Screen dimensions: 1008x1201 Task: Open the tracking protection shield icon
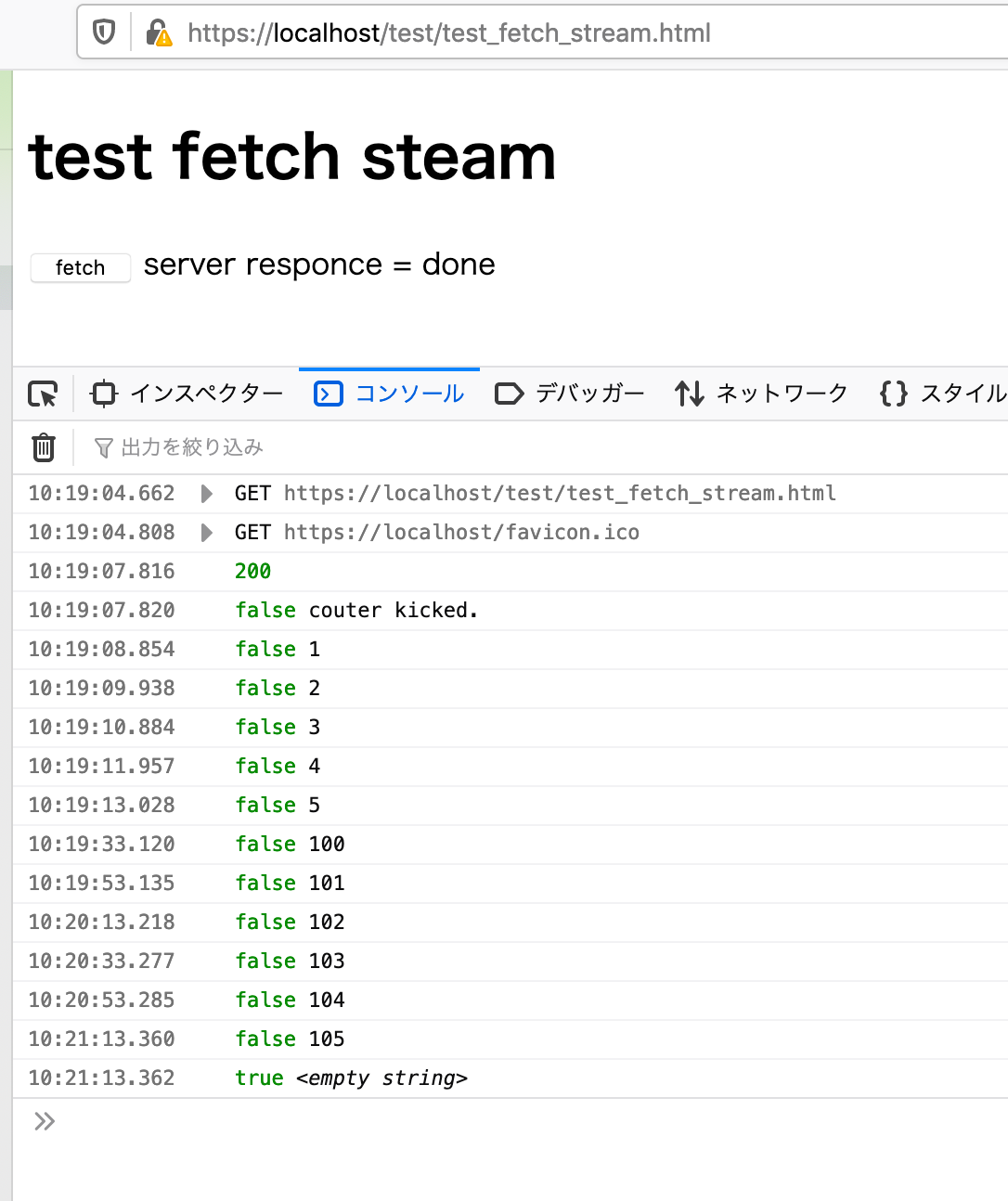(103, 32)
